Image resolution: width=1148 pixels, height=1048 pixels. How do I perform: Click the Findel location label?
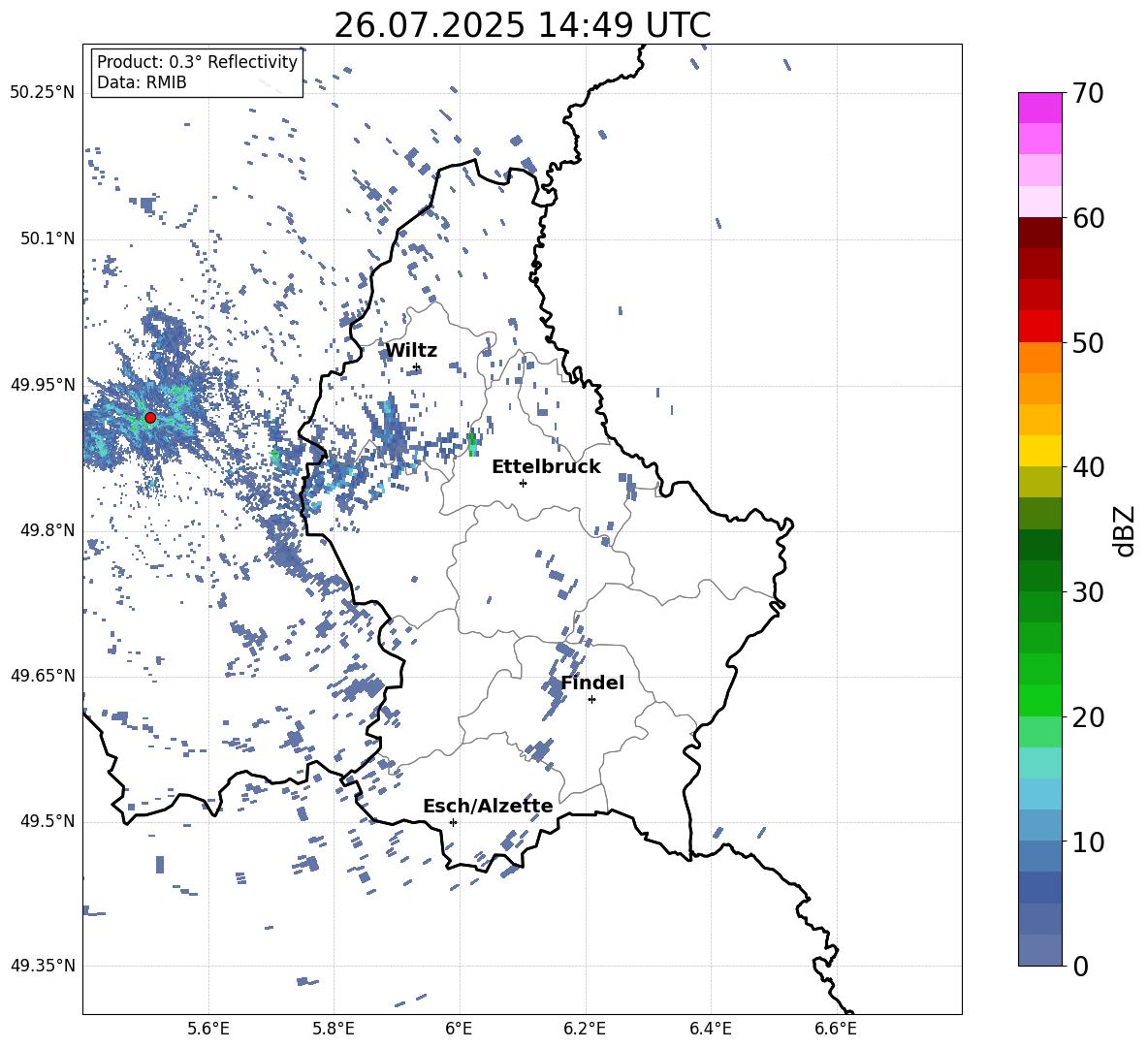(592, 683)
